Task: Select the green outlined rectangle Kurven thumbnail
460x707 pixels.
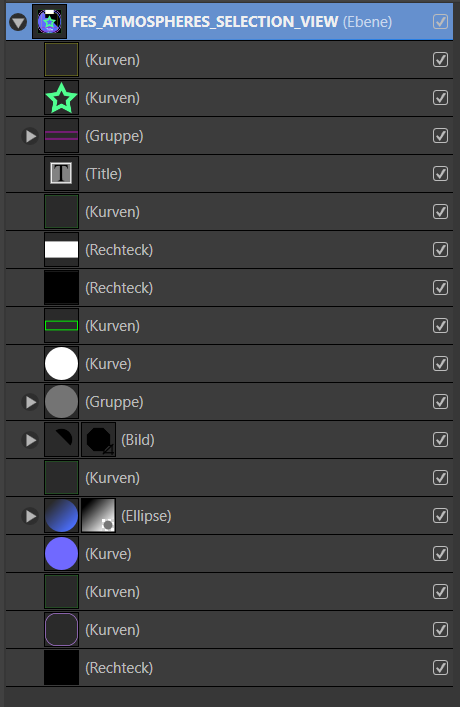Action: [61, 326]
